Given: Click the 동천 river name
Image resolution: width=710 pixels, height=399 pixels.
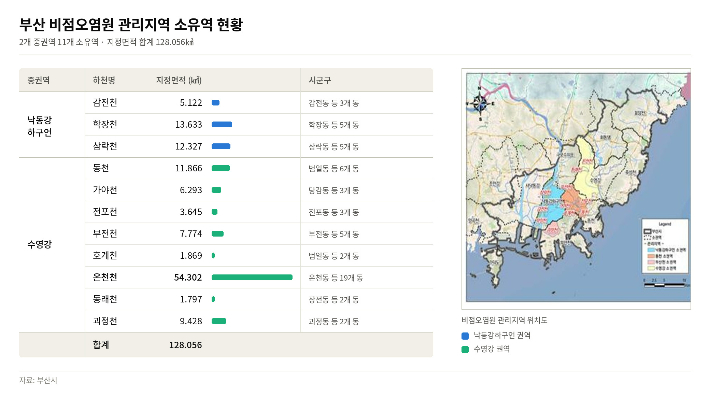Looking at the screenshot, I should point(101,168).
